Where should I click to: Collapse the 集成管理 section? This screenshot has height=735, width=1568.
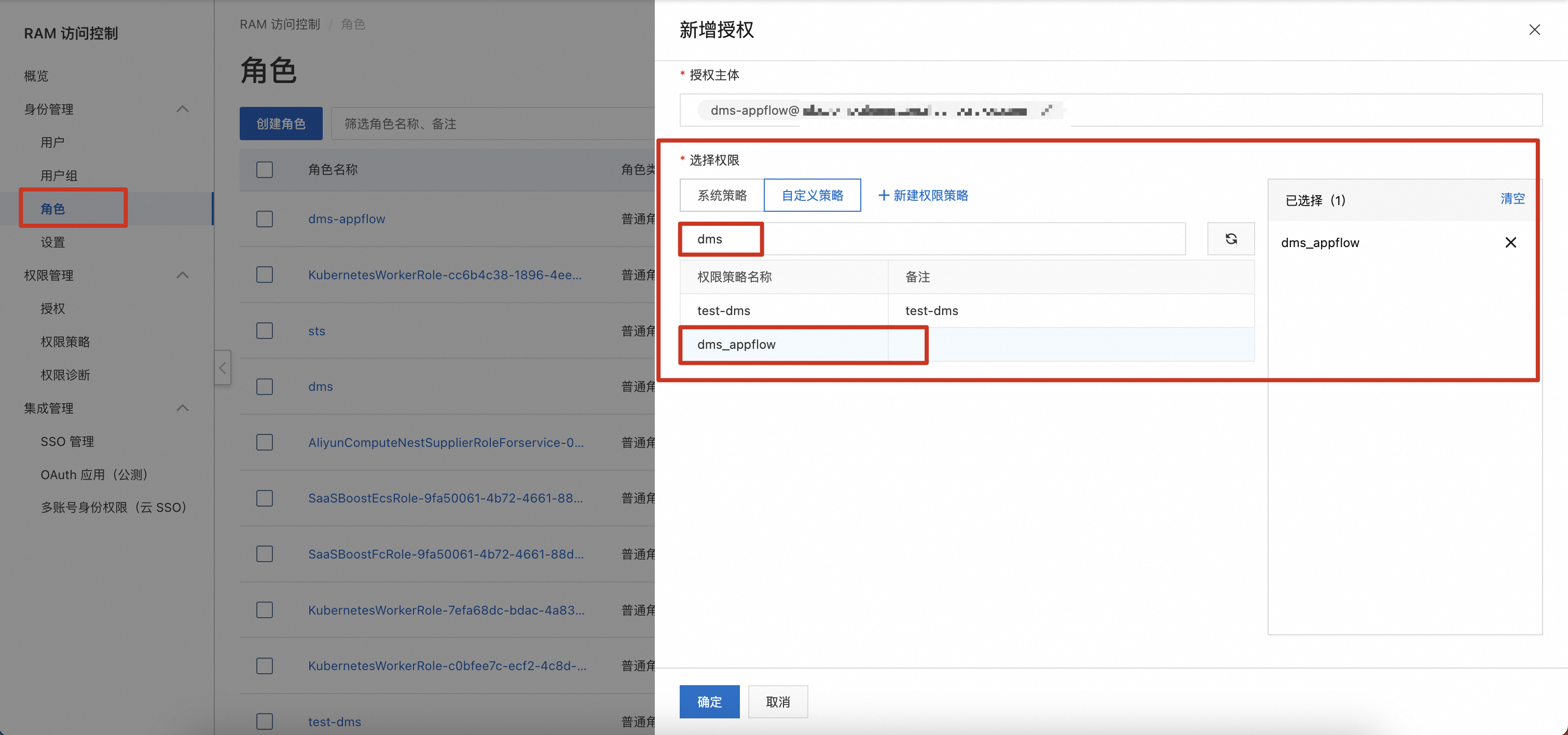tap(182, 408)
